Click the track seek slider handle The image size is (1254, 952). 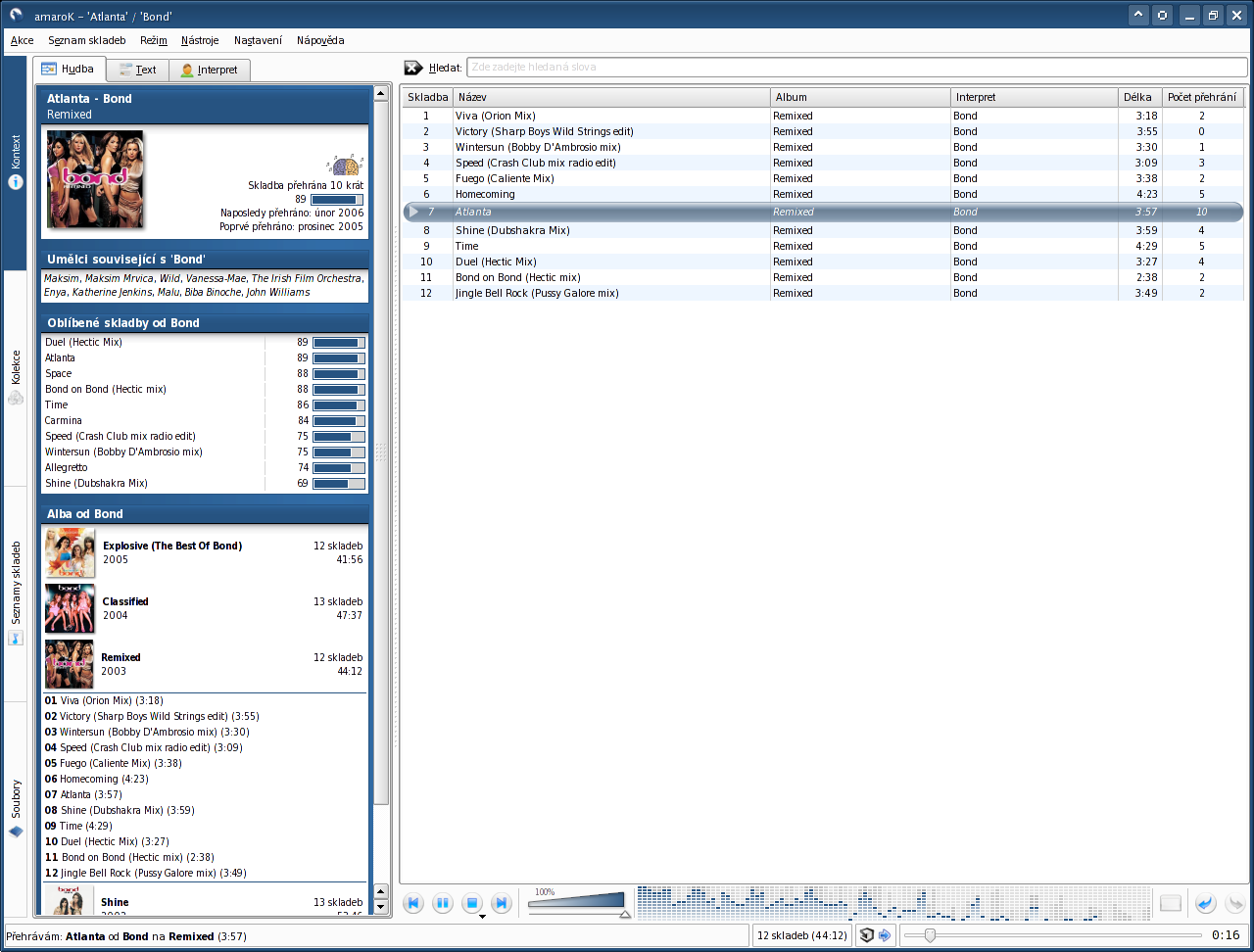coord(930,935)
